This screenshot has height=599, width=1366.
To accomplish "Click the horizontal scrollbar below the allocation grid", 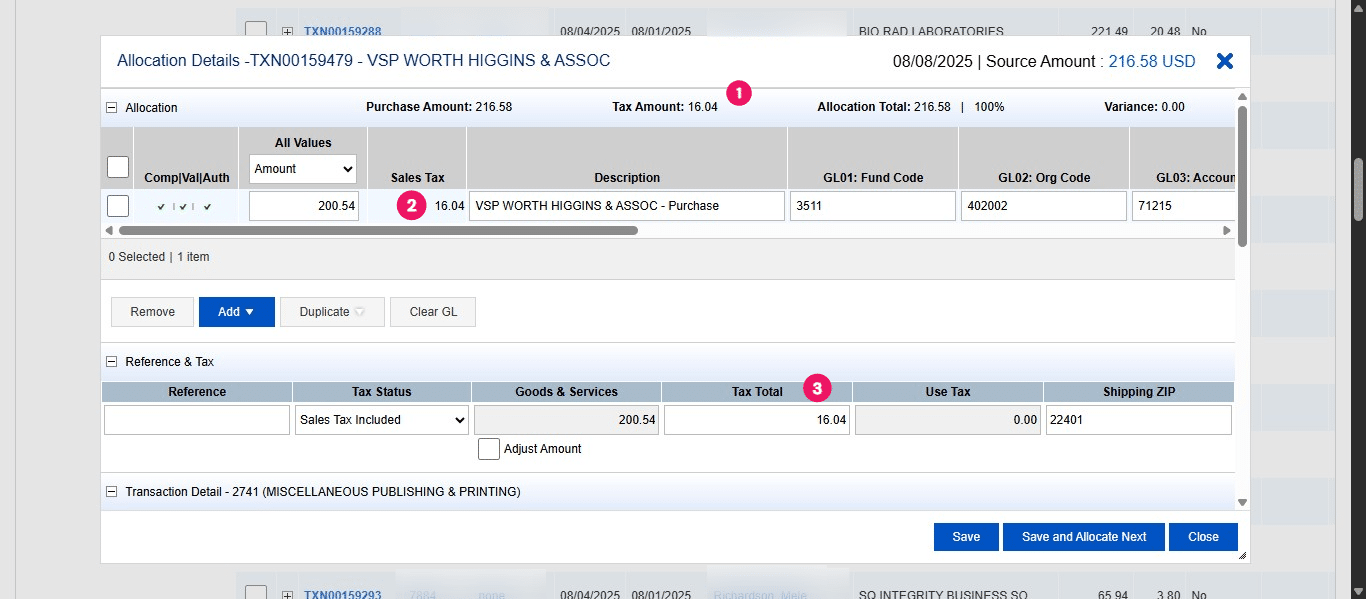I will tap(375, 230).
